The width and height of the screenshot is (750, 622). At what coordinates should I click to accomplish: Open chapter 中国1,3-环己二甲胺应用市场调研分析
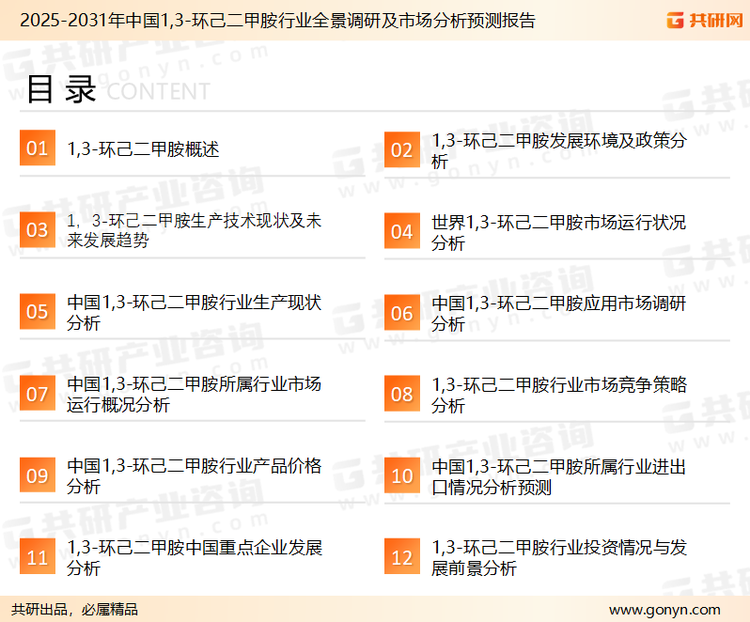(x=559, y=313)
